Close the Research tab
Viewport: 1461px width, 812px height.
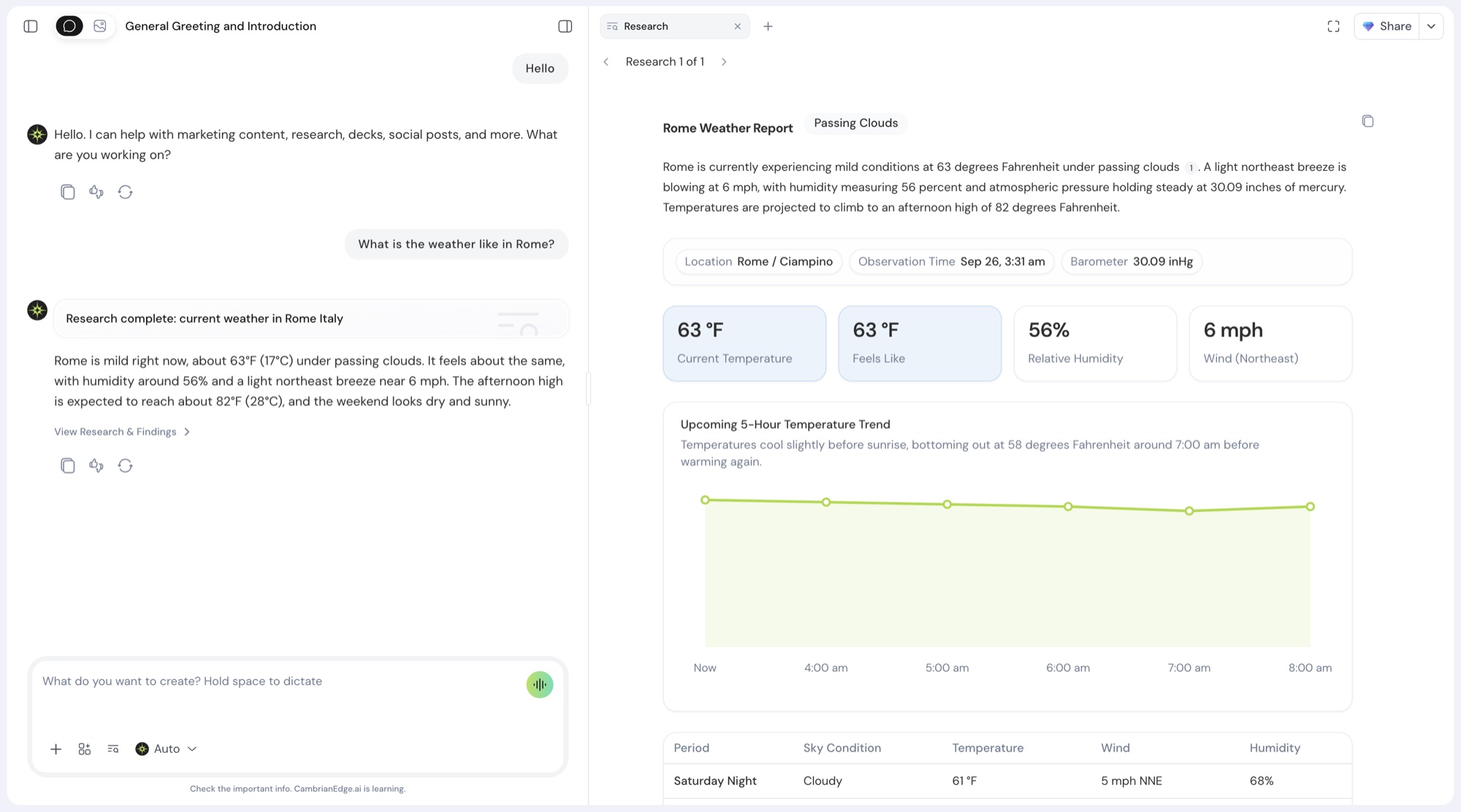(x=738, y=26)
